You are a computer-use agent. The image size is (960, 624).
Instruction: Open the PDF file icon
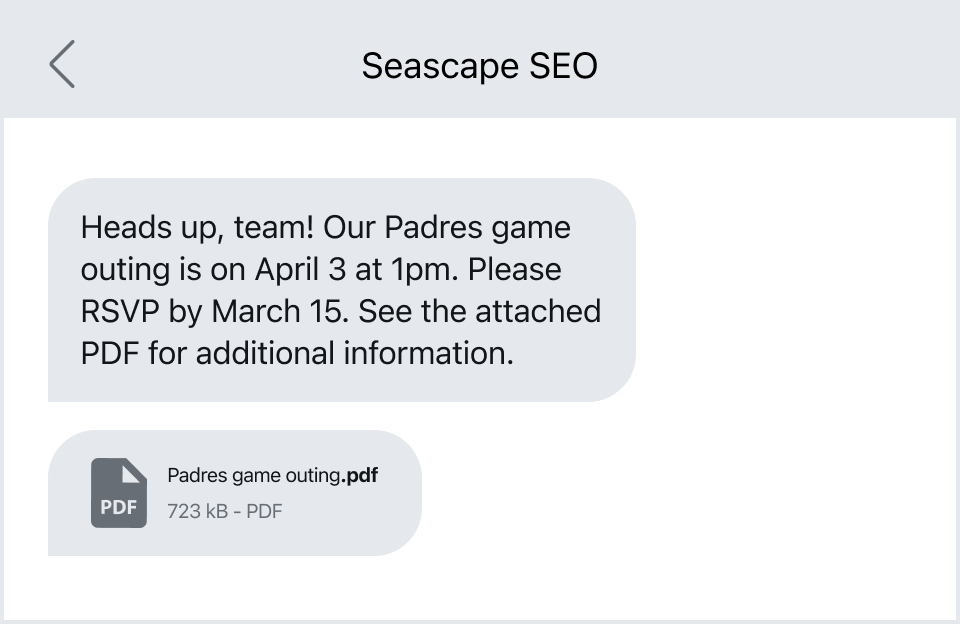coord(118,492)
